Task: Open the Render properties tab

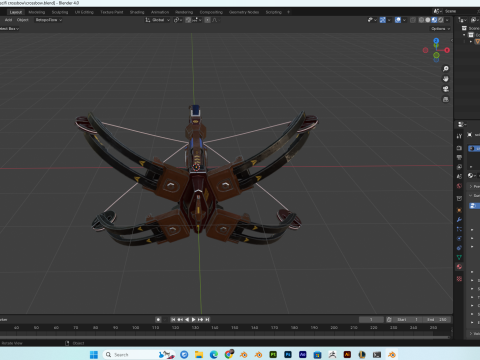Action: click(x=459, y=148)
